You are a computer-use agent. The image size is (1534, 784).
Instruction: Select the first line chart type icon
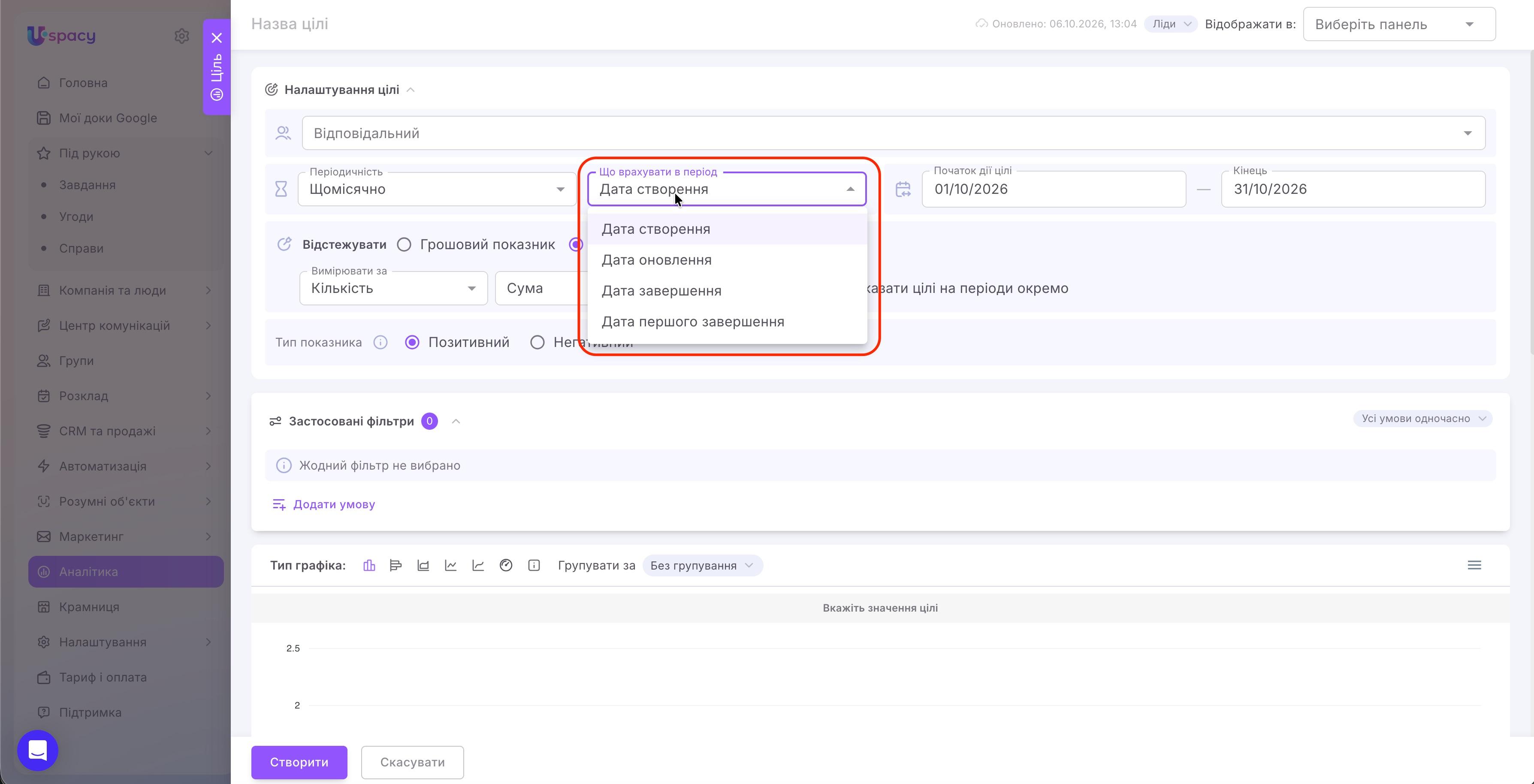451,566
